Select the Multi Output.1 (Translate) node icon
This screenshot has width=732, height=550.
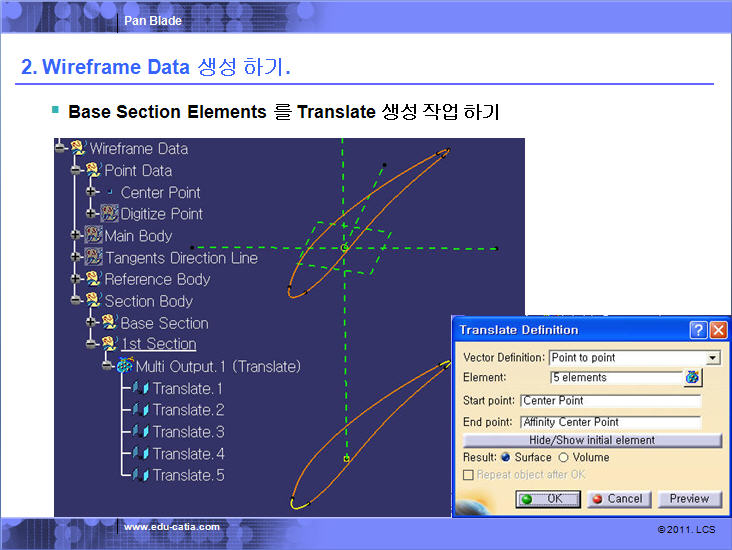[x=124, y=366]
